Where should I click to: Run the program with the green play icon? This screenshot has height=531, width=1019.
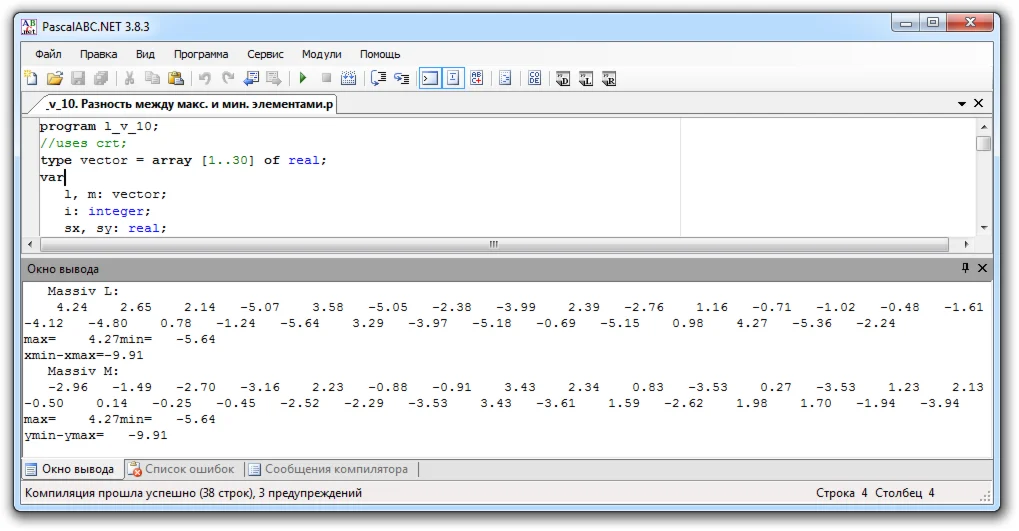point(302,78)
